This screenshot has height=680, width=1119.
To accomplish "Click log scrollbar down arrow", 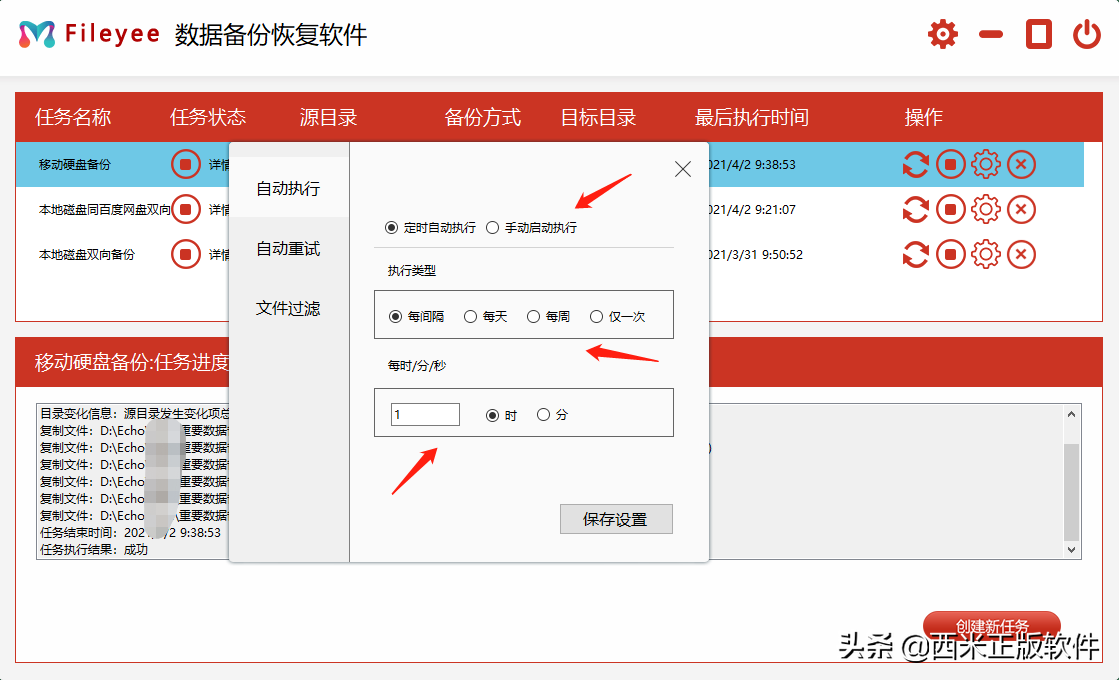I will point(1071,549).
